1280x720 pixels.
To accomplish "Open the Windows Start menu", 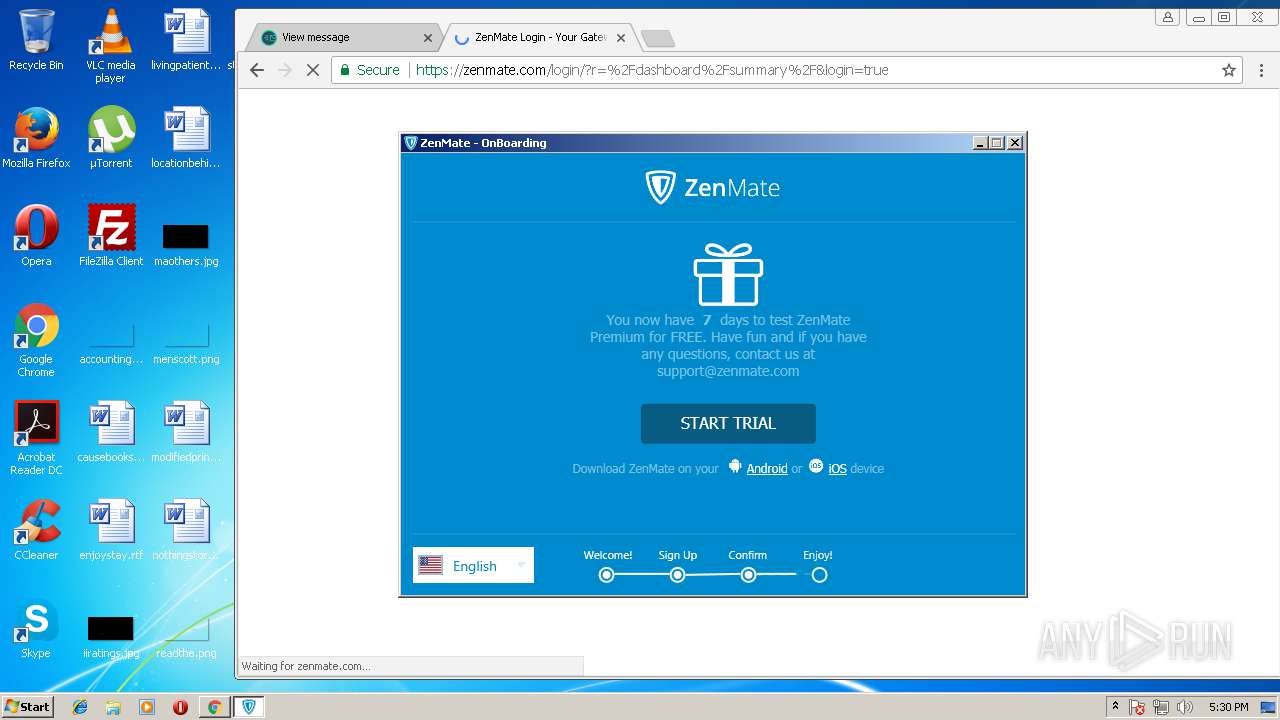I will [x=28, y=706].
